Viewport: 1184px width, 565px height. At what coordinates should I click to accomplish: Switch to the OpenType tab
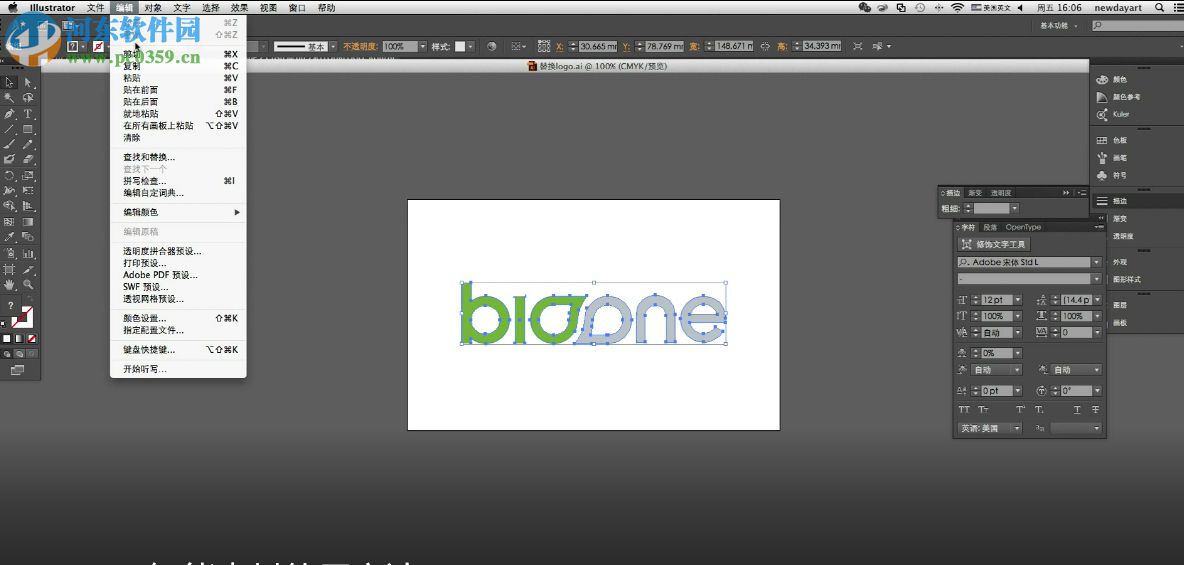point(1023,227)
